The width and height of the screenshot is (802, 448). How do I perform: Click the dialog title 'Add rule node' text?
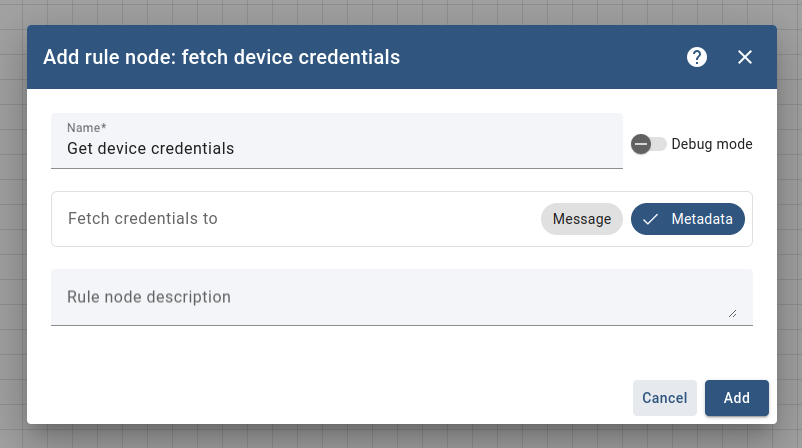tap(107, 57)
